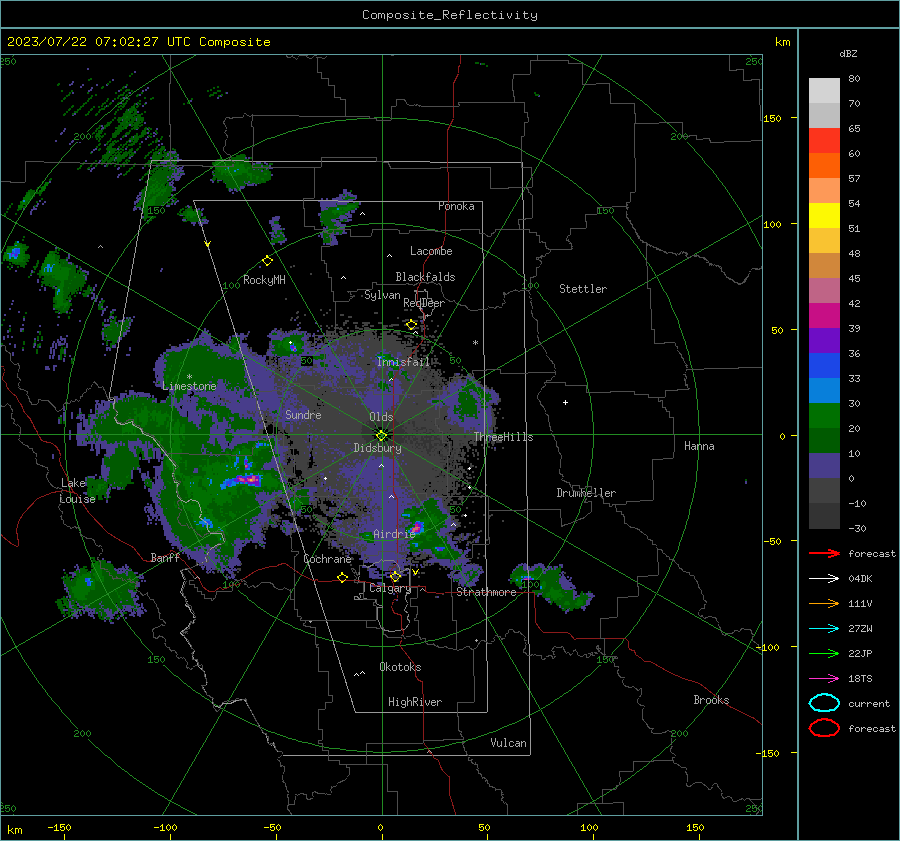
Task: Click the strong echo core above Airdrie
Action: (x=416, y=527)
